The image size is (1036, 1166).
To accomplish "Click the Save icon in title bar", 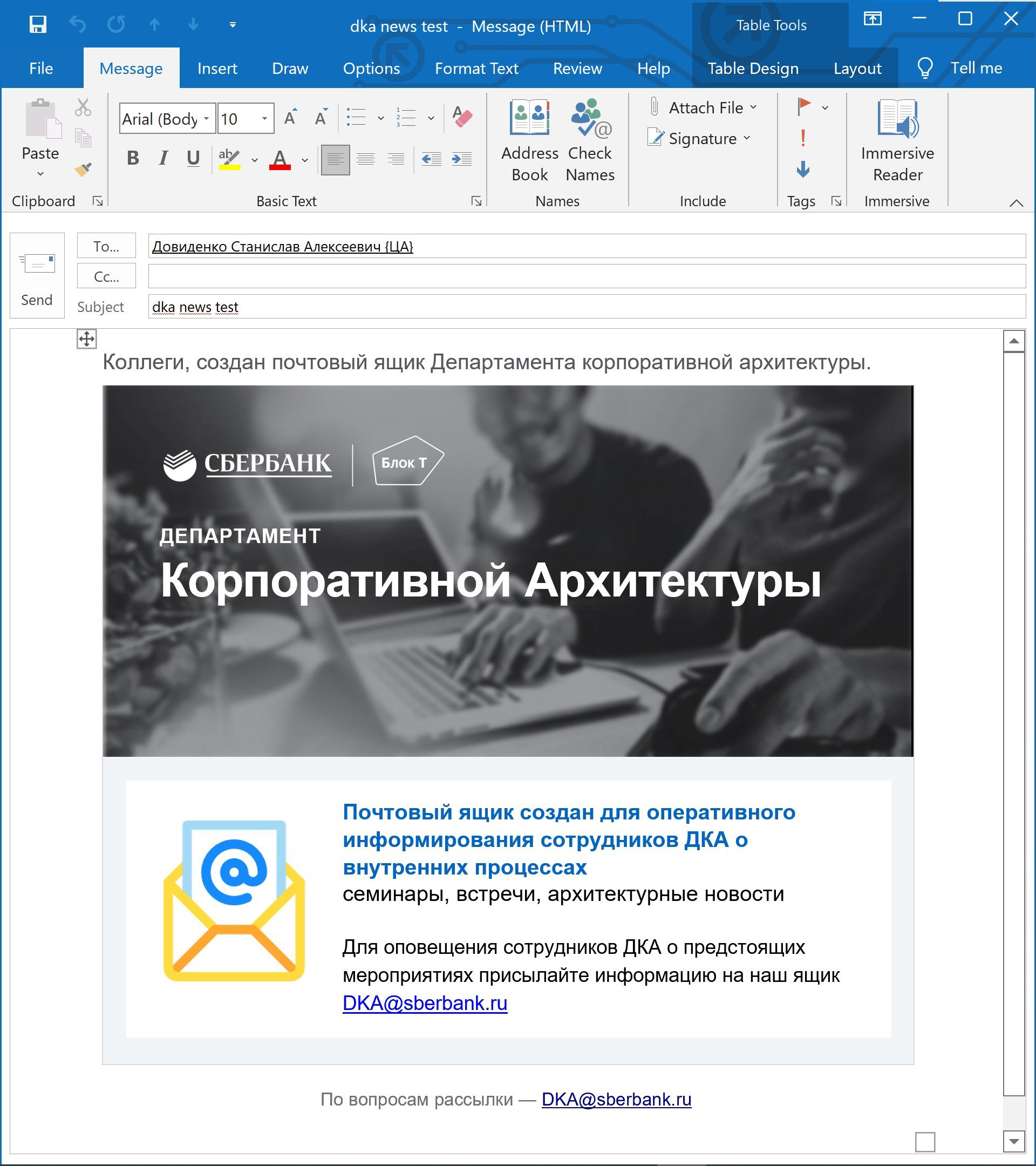I will 38,24.
